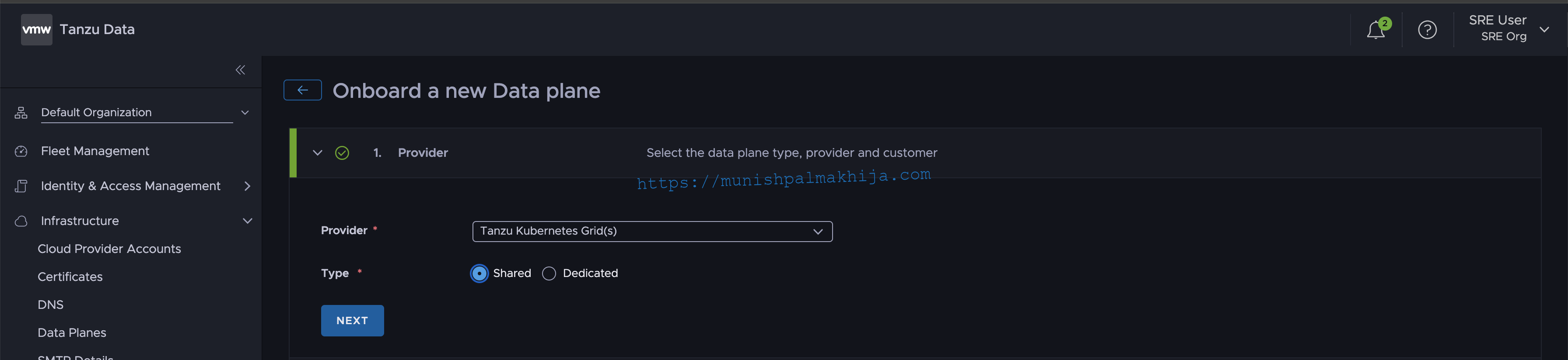
Task: Click the Fleet Management gauge icon
Action: (x=21, y=152)
